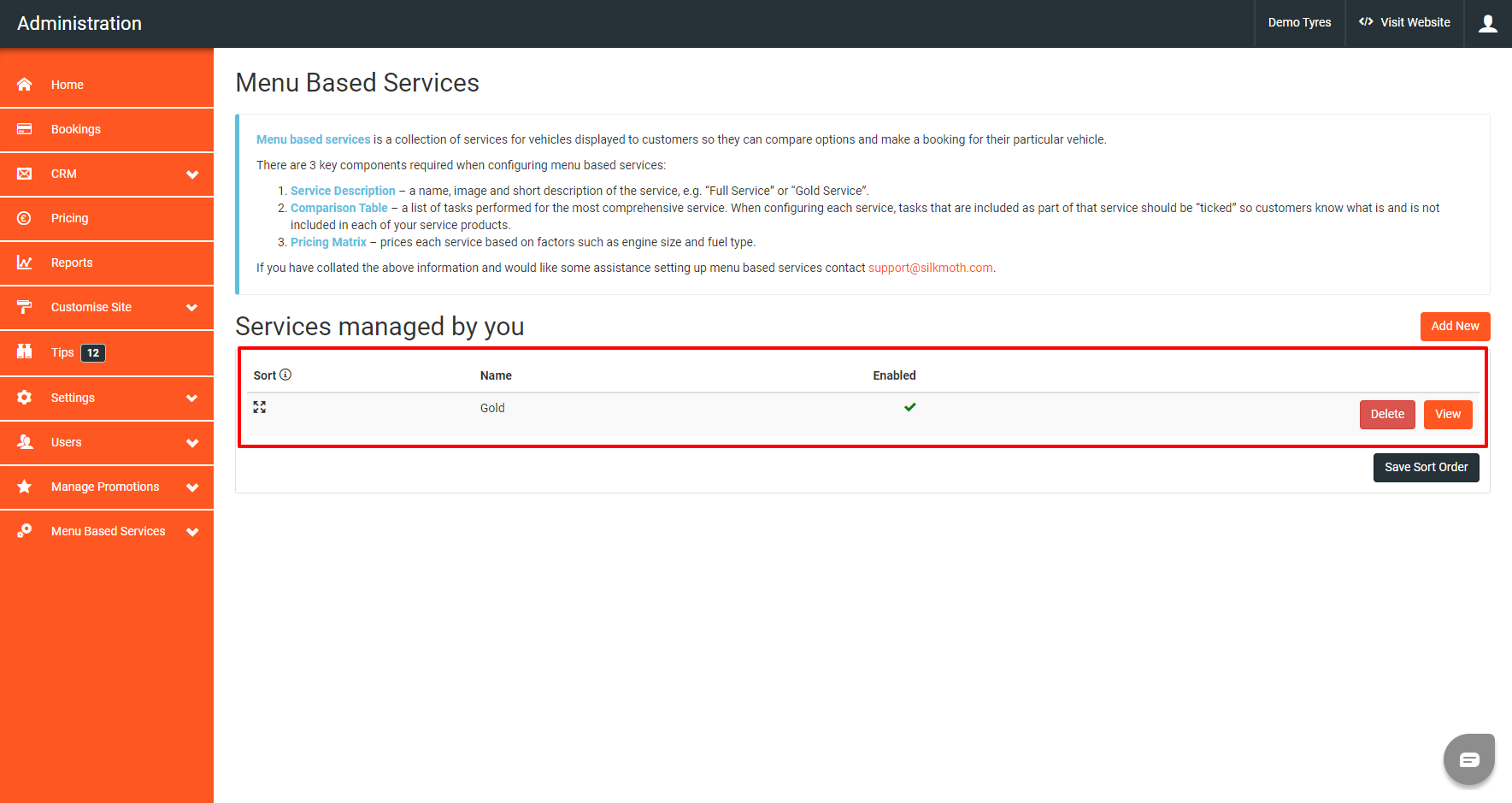Toggle the Enabled checkmark for Gold
Viewport: 1512px width, 803px height.
click(909, 407)
